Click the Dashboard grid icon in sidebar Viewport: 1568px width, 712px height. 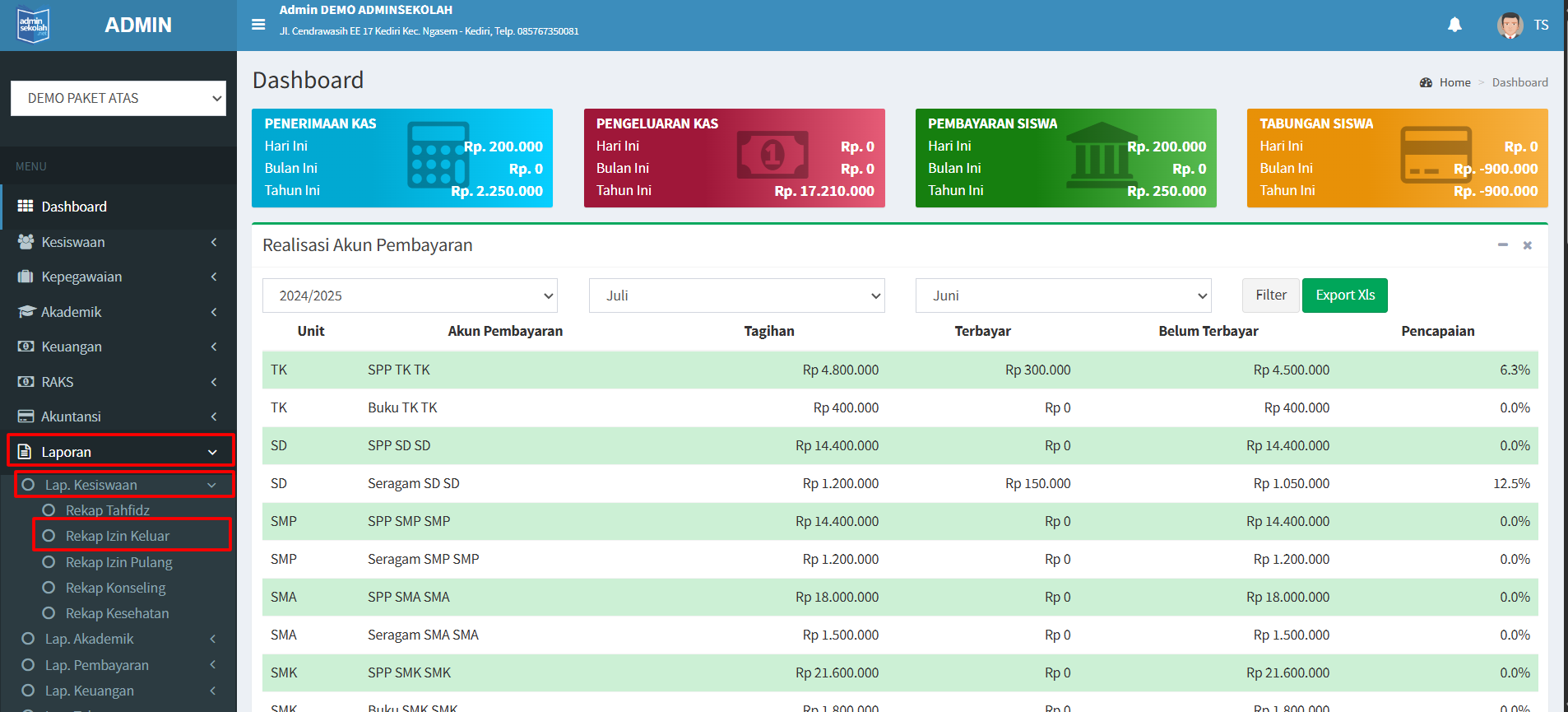26,207
